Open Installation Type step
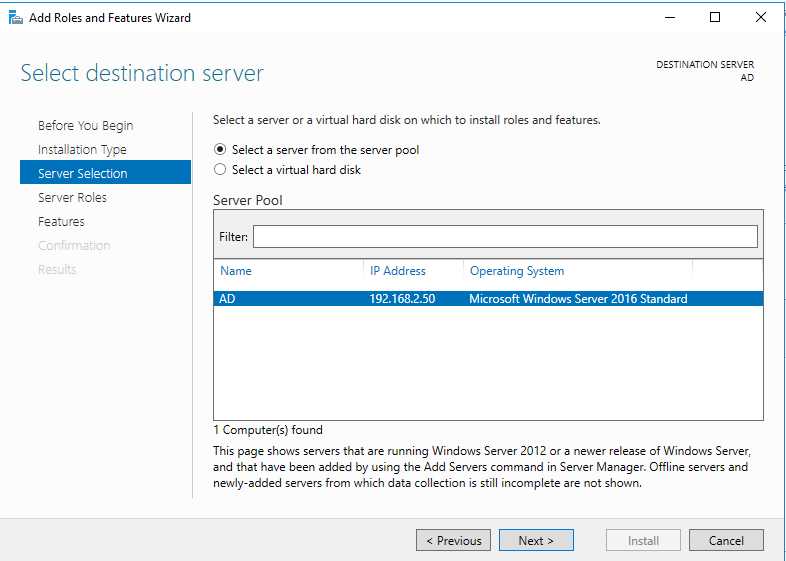The width and height of the screenshot is (786, 561). pyautogui.click(x=82, y=149)
